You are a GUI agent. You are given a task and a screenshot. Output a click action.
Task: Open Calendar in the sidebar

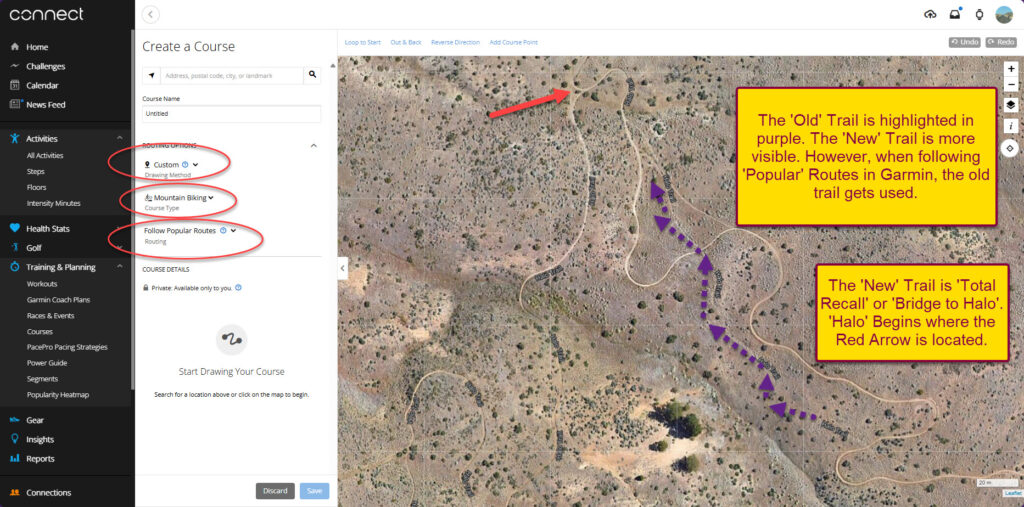[42, 85]
